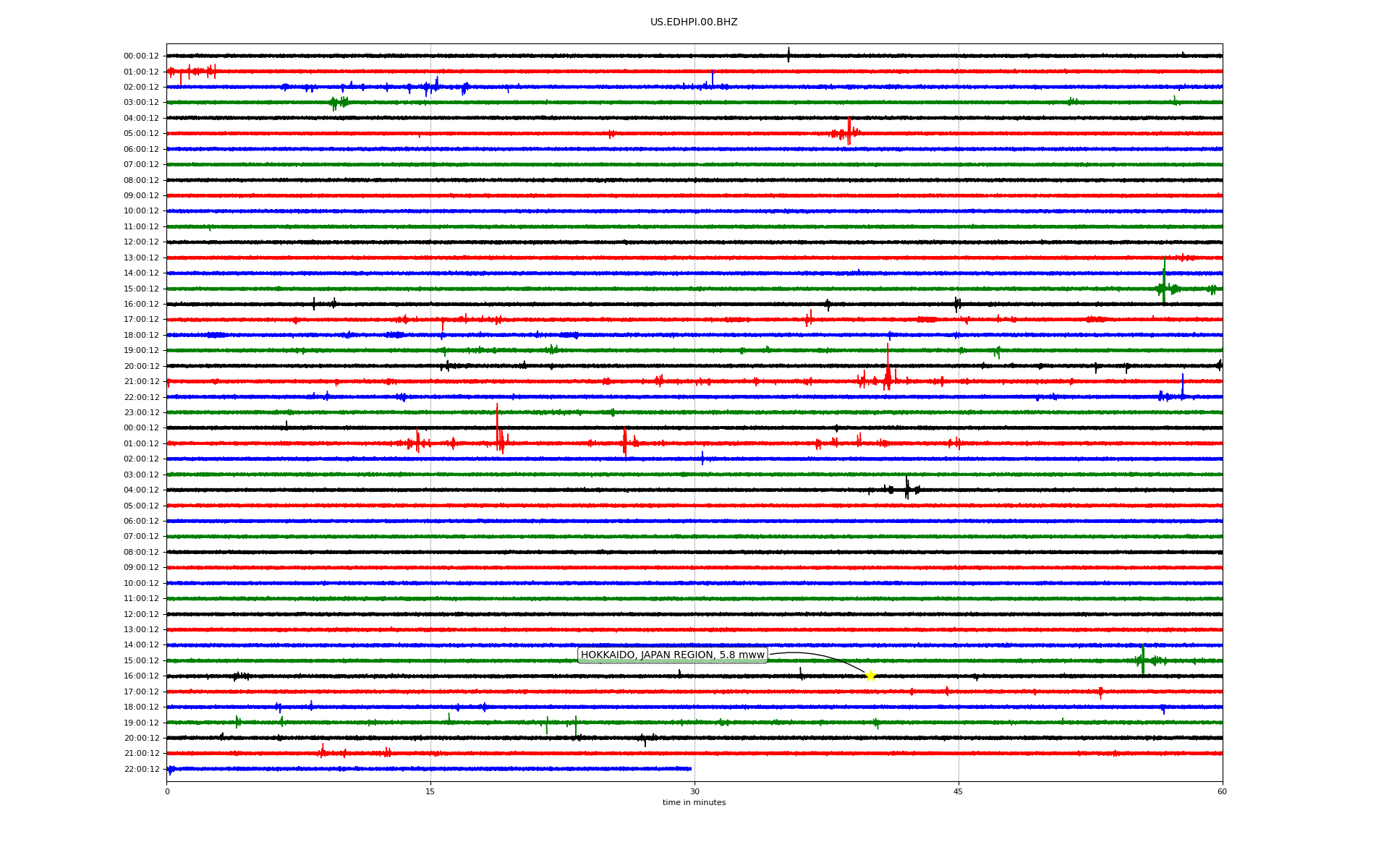Viewport: 1389px width, 868px height.
Task: Click the HOKKAIDO, JAPAN REGION annotation box
Action: 672,655
